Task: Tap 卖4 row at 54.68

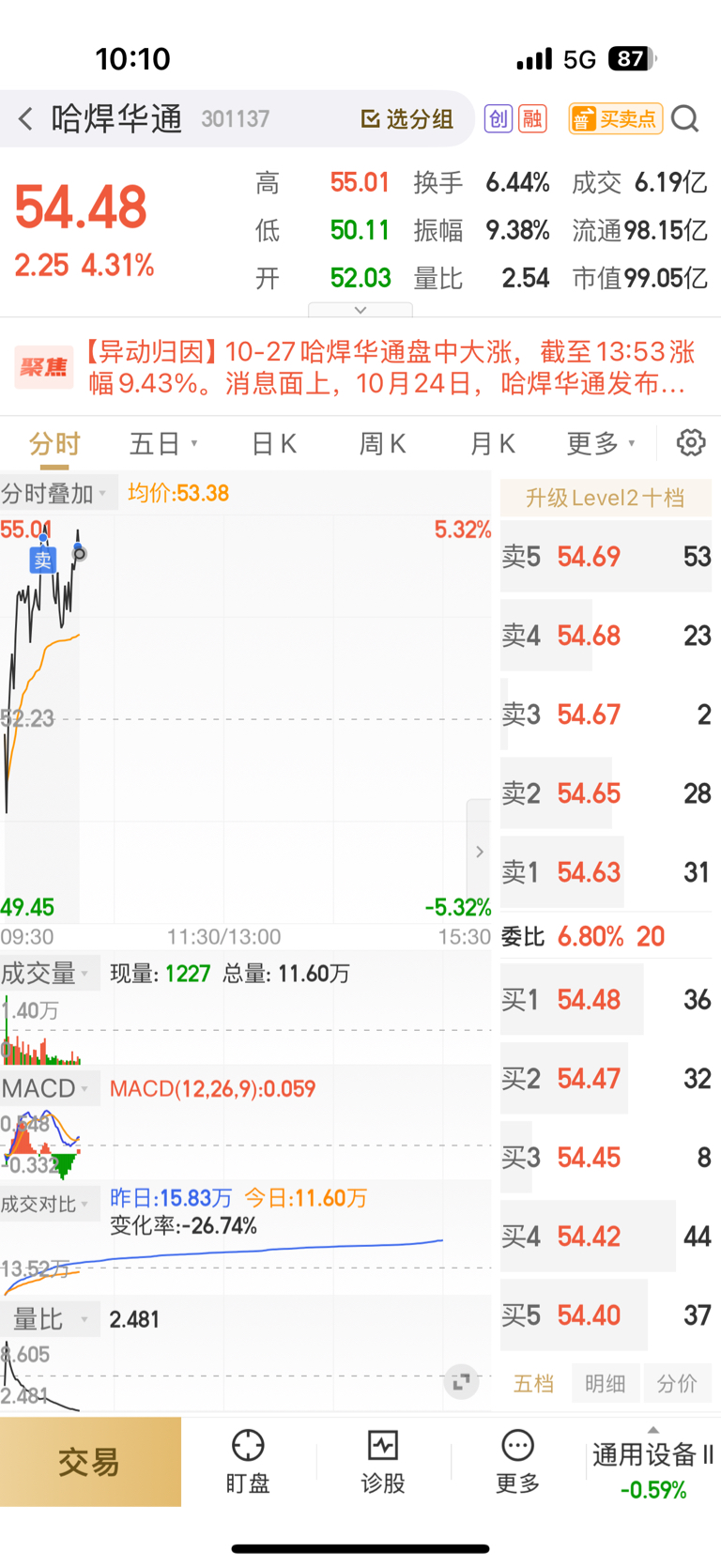Action: [x=606, y=636]
